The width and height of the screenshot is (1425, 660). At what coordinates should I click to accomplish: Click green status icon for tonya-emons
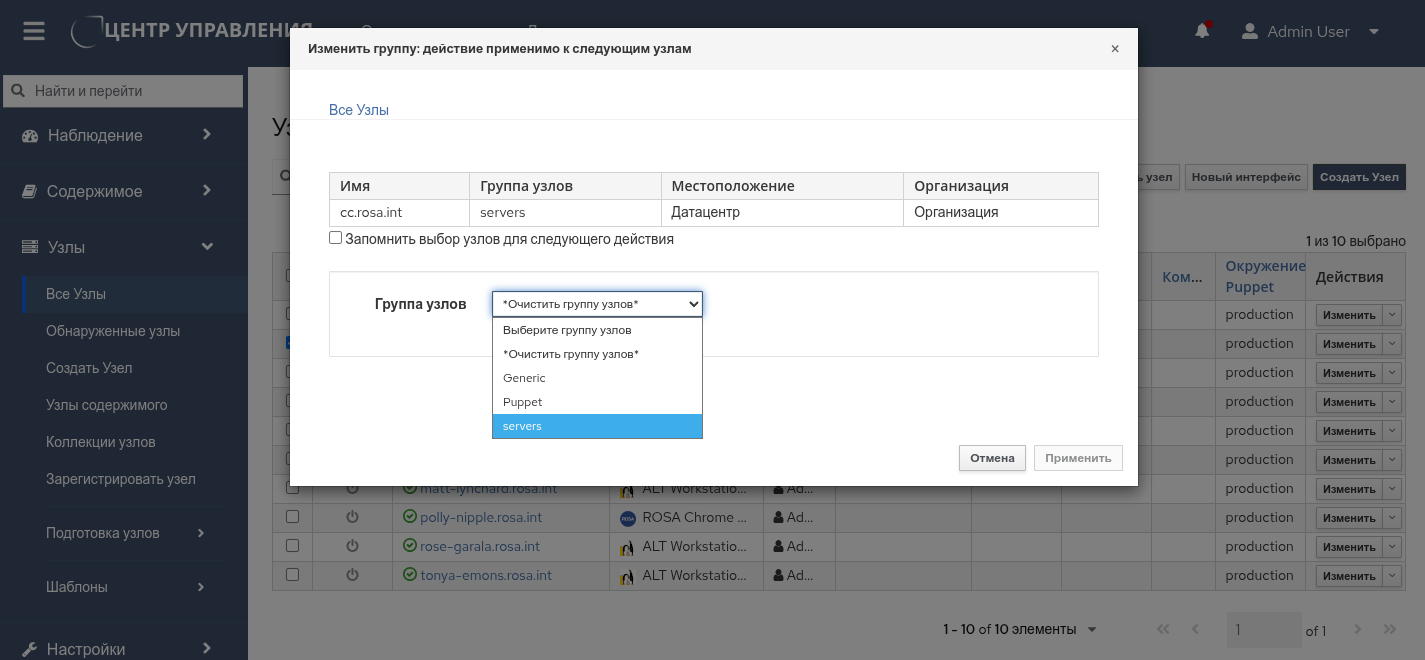(409, 575)
